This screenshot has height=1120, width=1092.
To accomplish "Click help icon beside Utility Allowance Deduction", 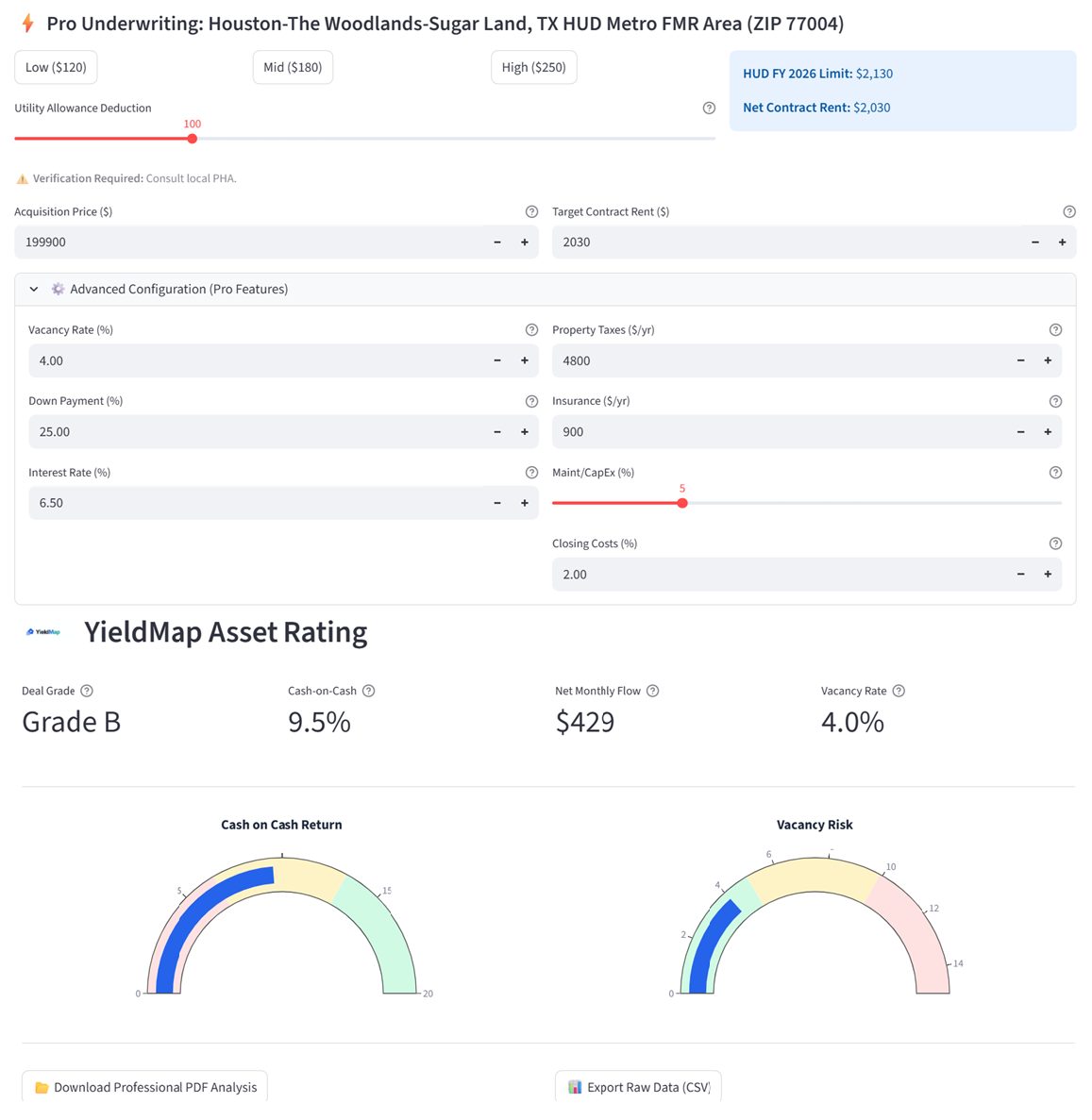I will coord(709,109).
